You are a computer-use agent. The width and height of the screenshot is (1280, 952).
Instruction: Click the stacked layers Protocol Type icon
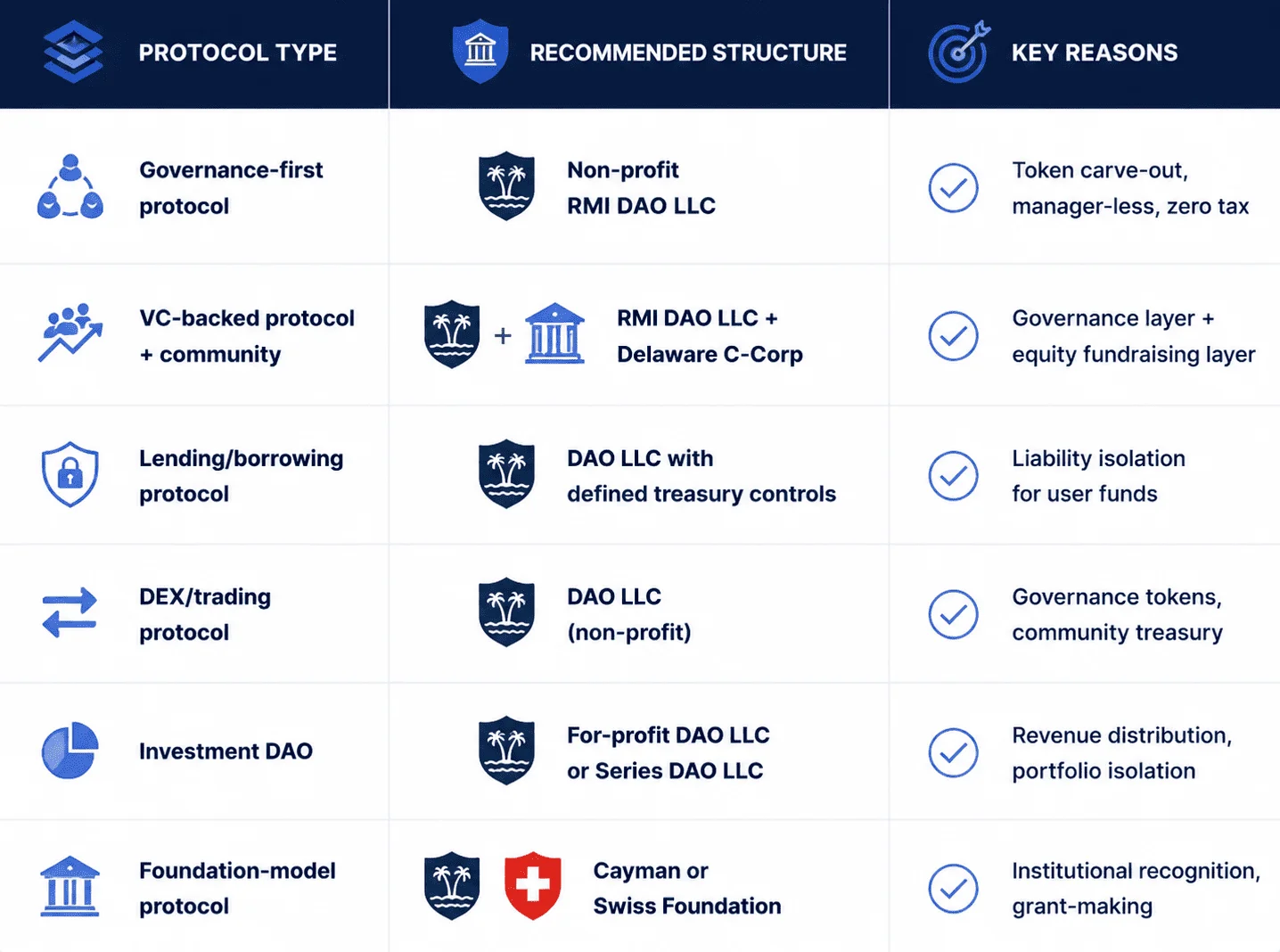73,52
